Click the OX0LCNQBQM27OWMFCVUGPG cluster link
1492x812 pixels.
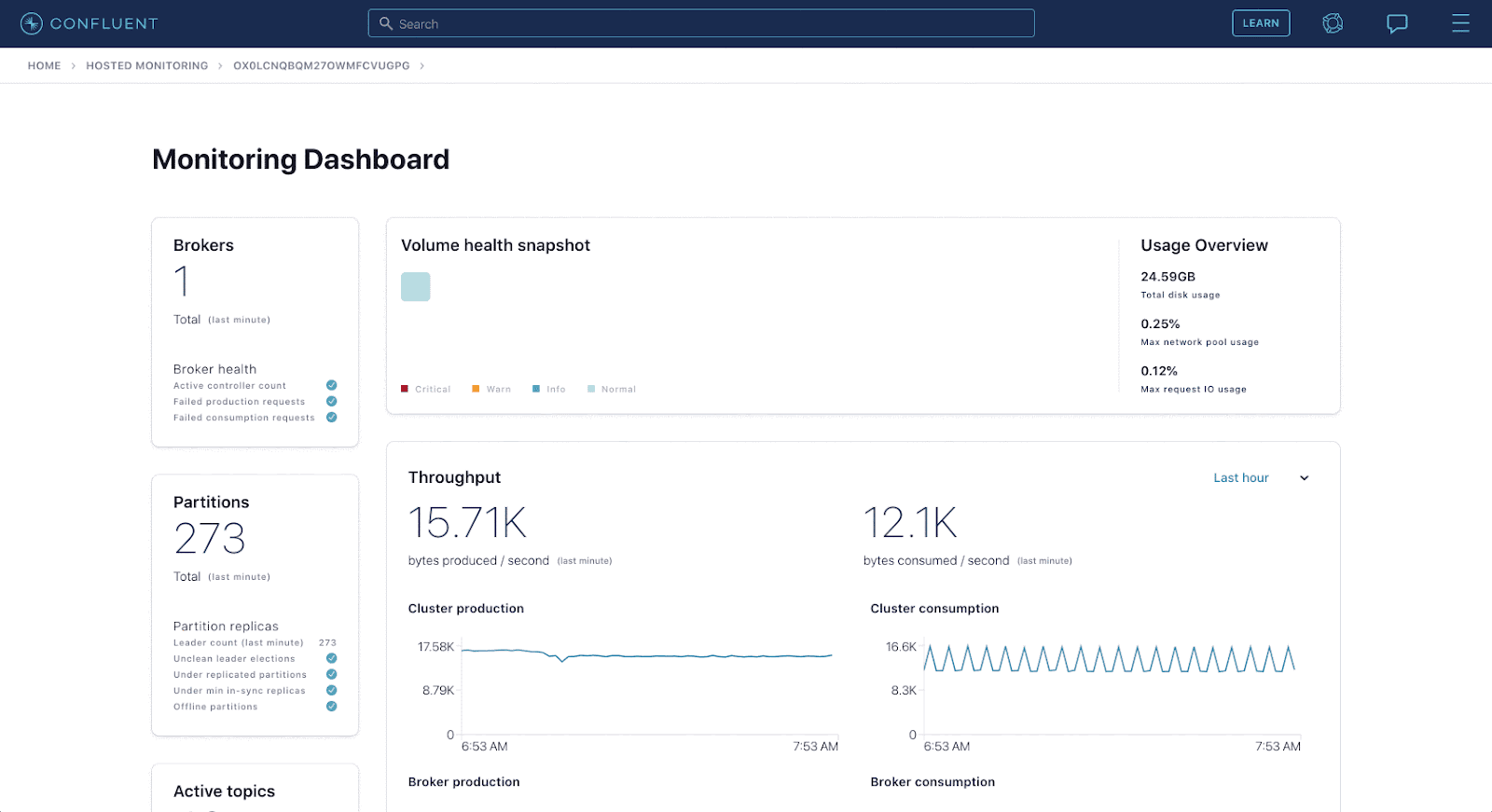point(321,66)
